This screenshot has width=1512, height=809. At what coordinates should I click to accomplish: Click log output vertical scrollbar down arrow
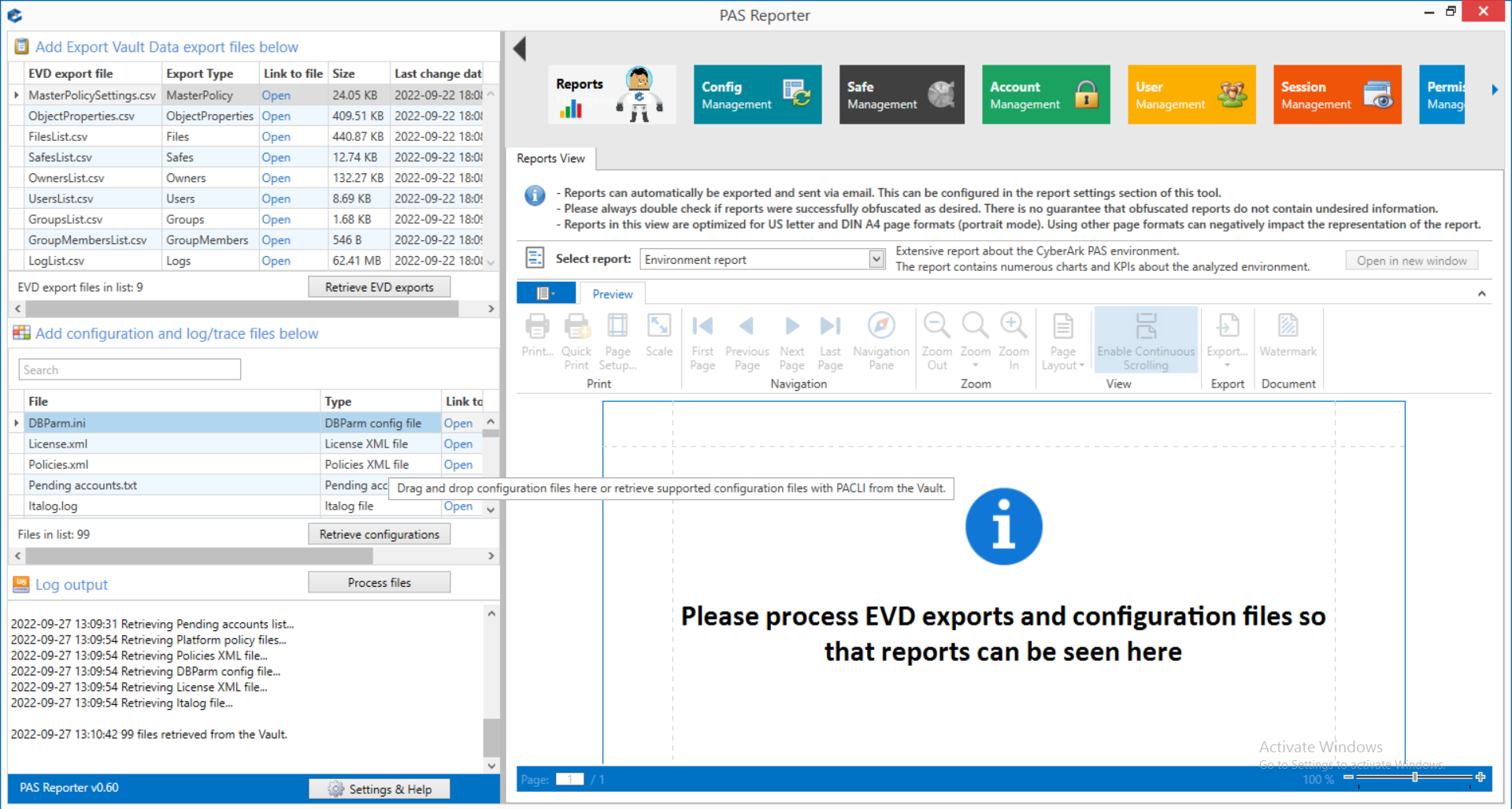coord(491,765)
